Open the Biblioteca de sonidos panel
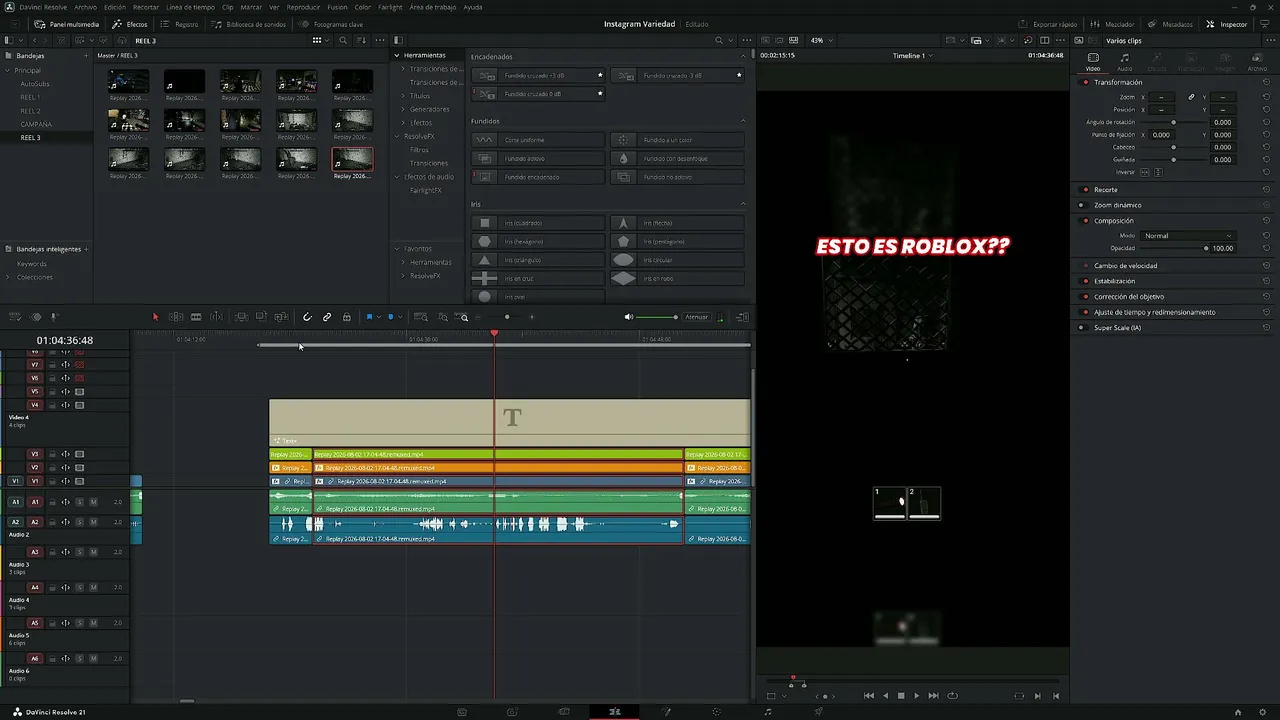 [x=249, y=24]
